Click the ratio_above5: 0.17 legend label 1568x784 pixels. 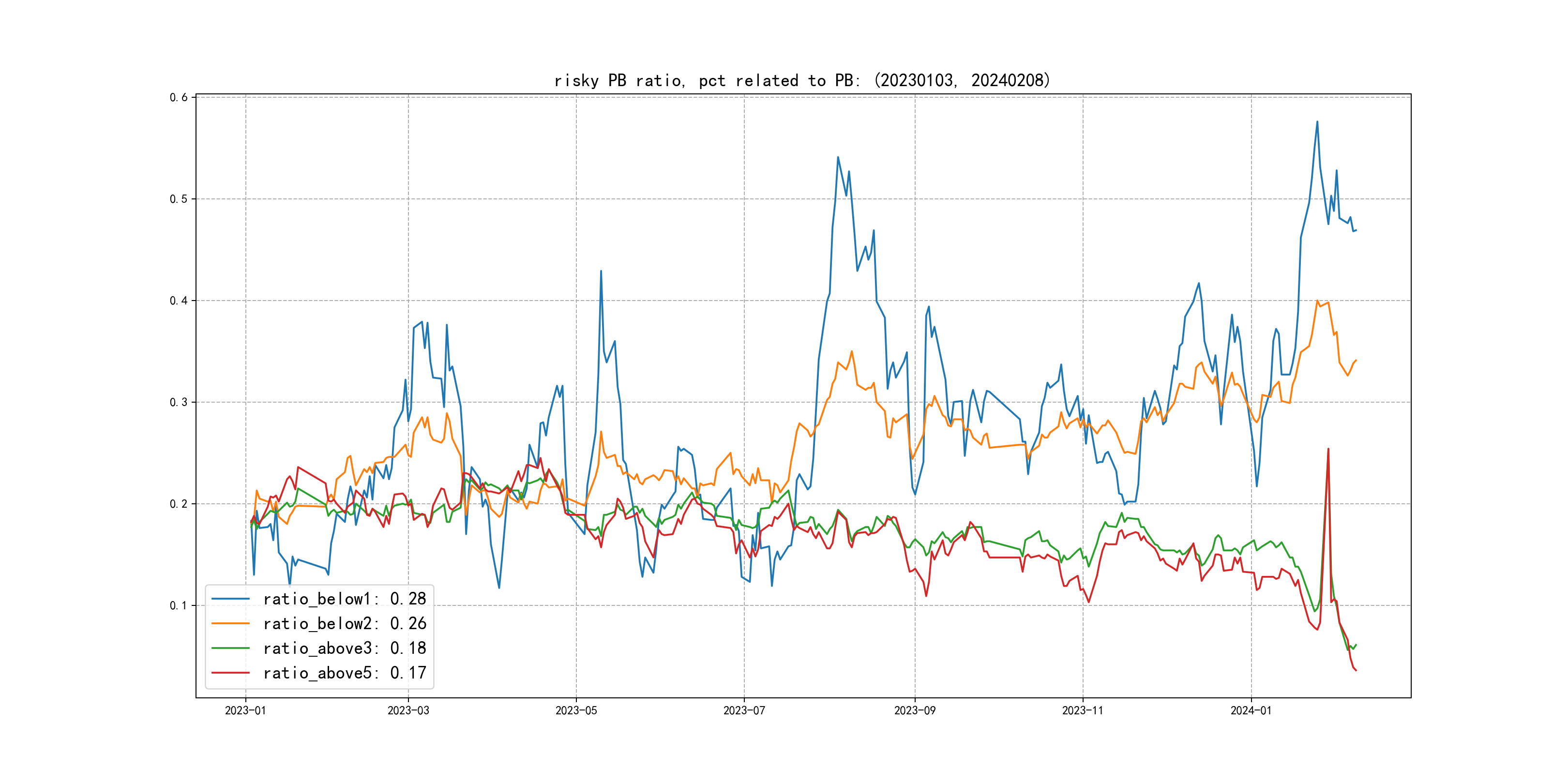[345, 673]
